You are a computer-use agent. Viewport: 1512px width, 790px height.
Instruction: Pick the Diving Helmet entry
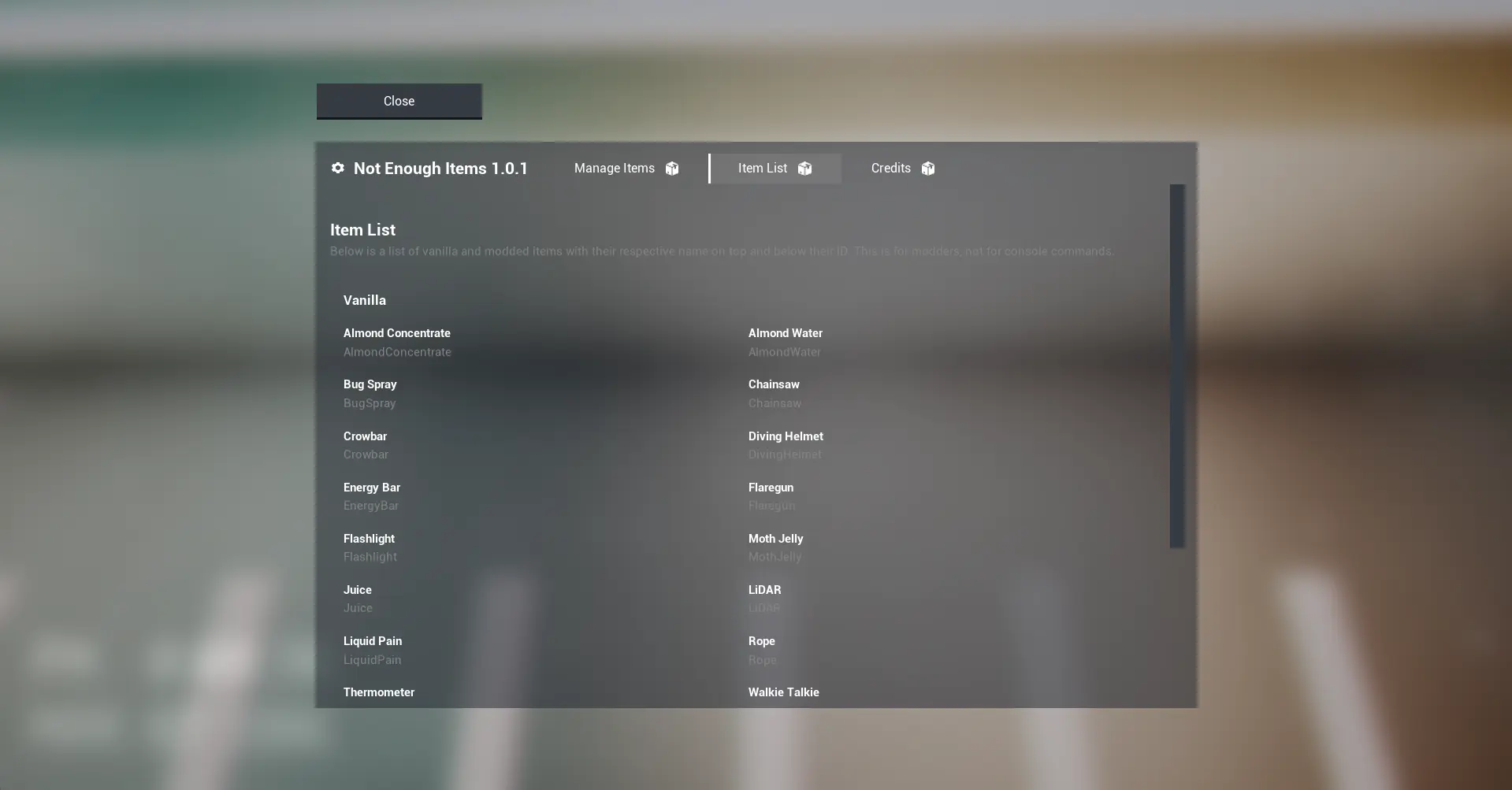tap(785, 436)
